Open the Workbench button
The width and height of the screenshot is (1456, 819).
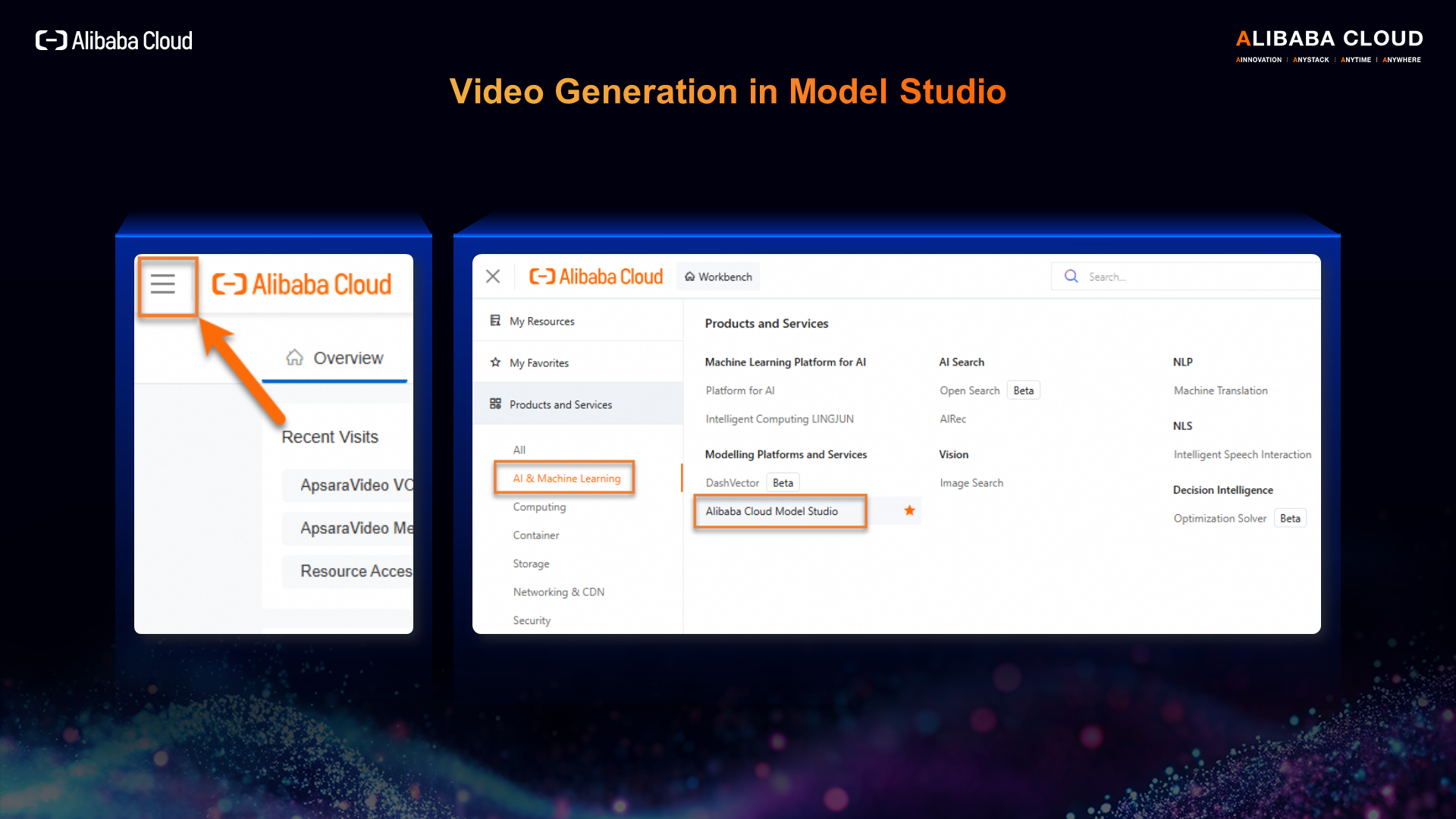(718, 277)
